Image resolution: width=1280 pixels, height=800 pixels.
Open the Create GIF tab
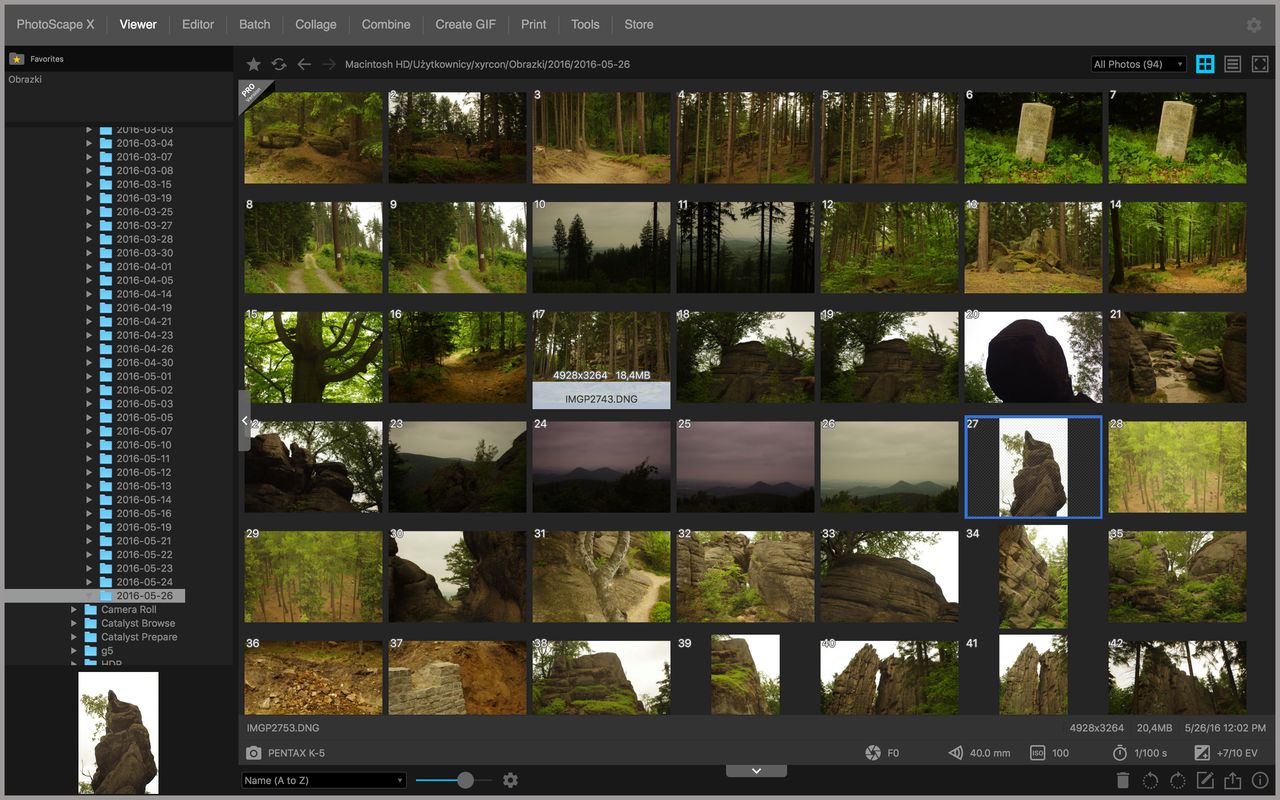pyautogui.click(x=467, y=24)
